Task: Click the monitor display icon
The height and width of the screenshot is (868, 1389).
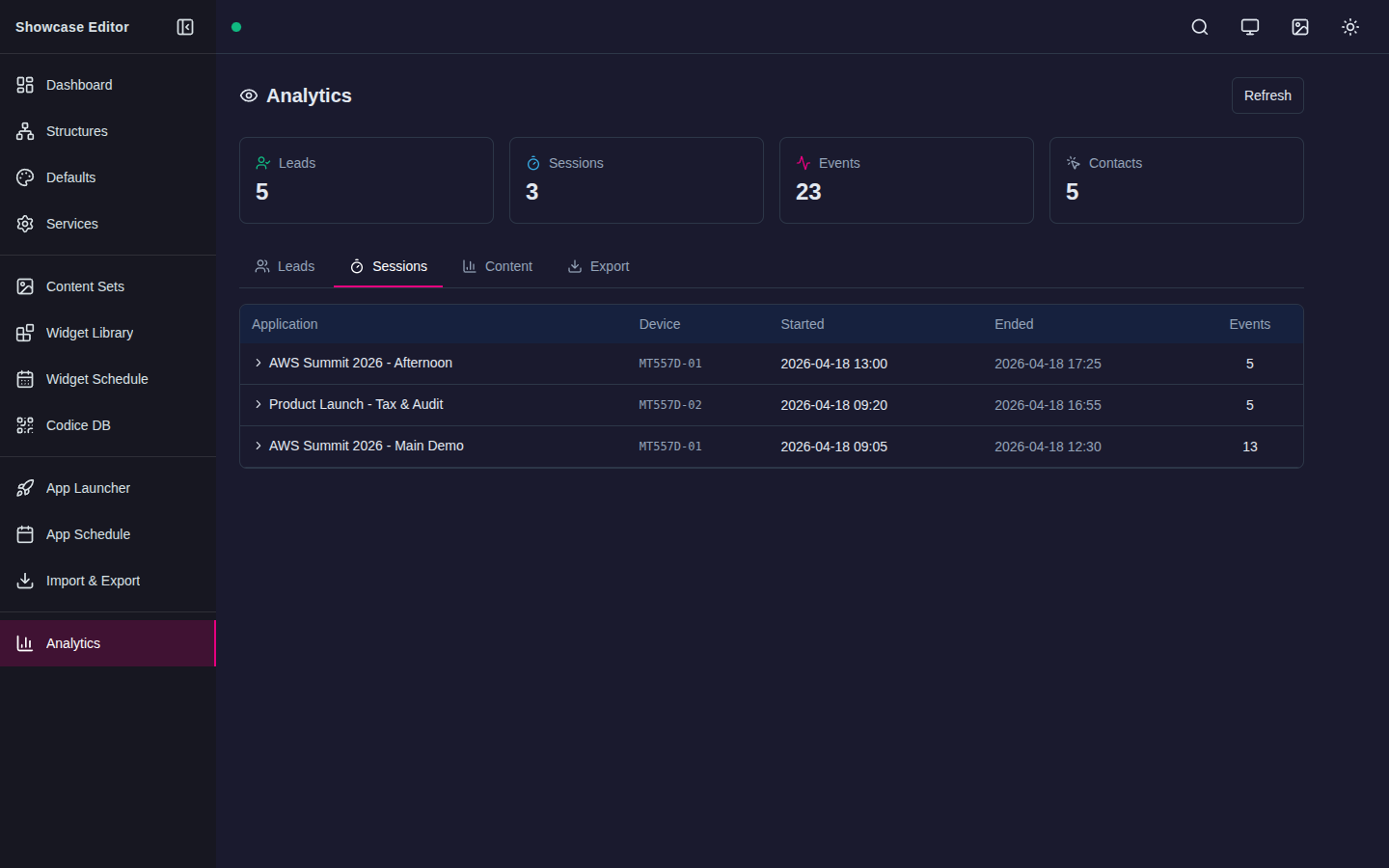Action: coord(1250,27)
